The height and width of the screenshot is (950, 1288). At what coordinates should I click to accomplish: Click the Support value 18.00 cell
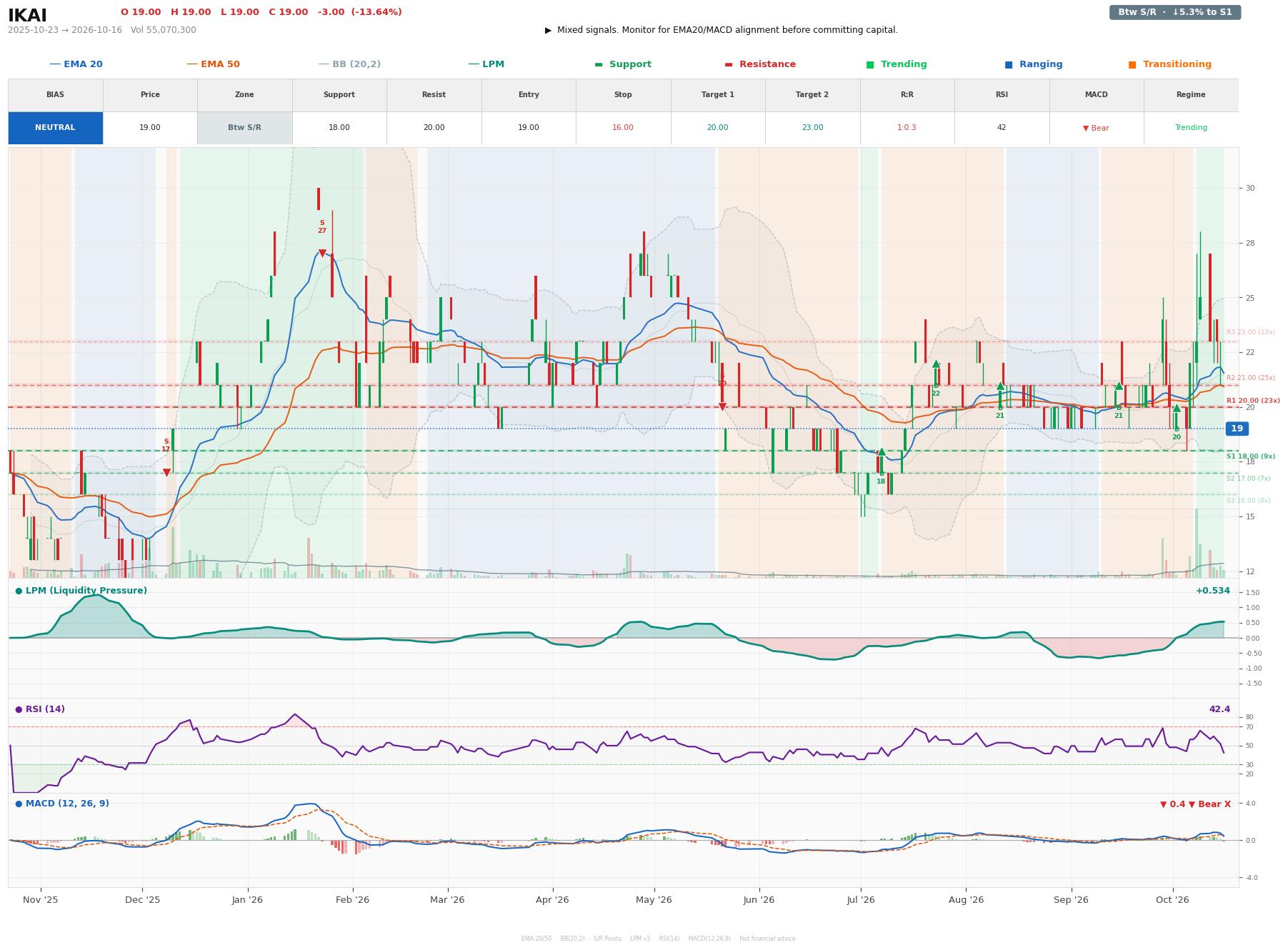click(339, 128)
